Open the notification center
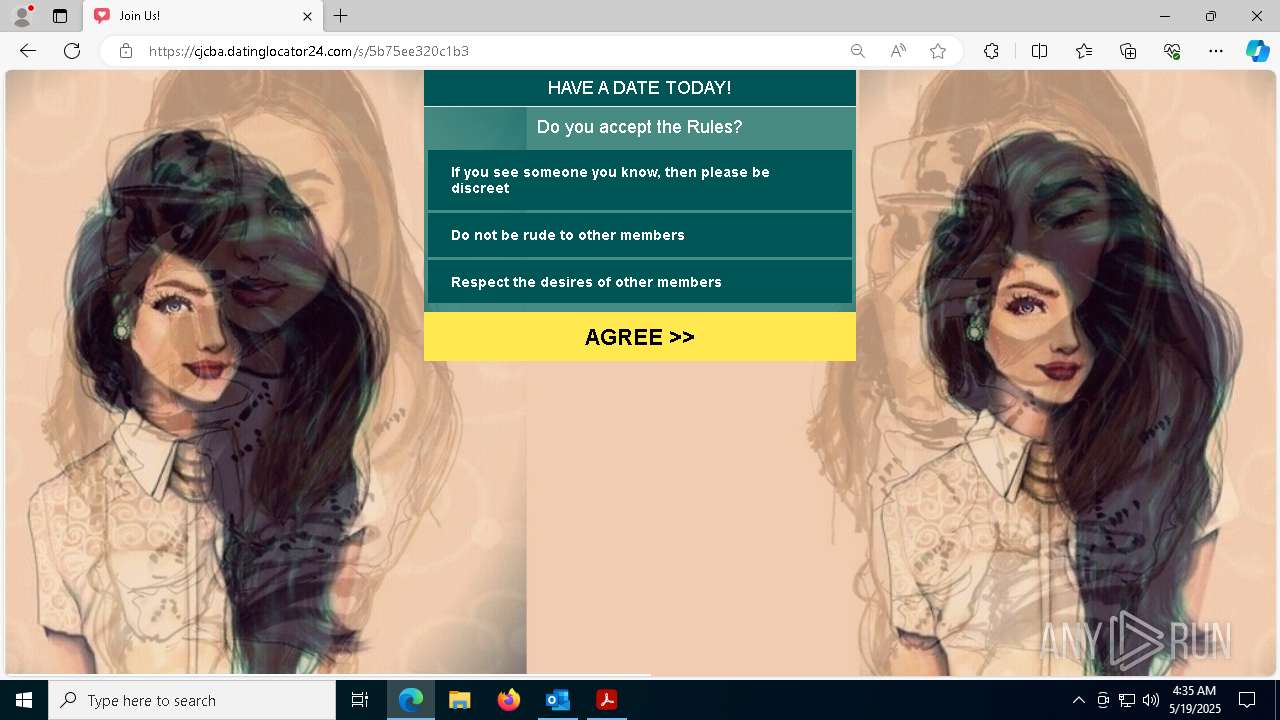Viewport: 1280px width, 720px height. pyautogui.click(x=1247, y=700)
